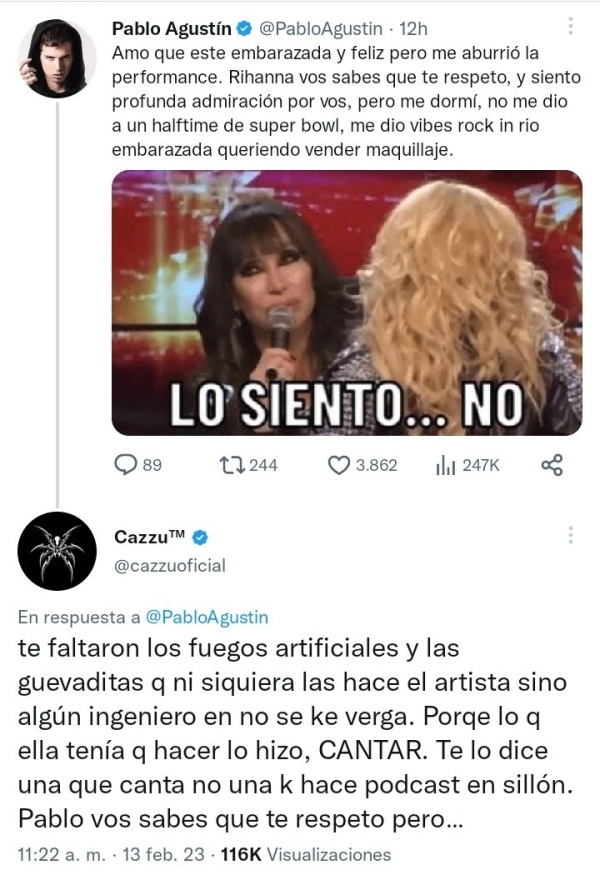Open the three-dot menu on Pablo Agustín's tweet
This screenshot has height=880, width=600.
(x=570, y=26)
